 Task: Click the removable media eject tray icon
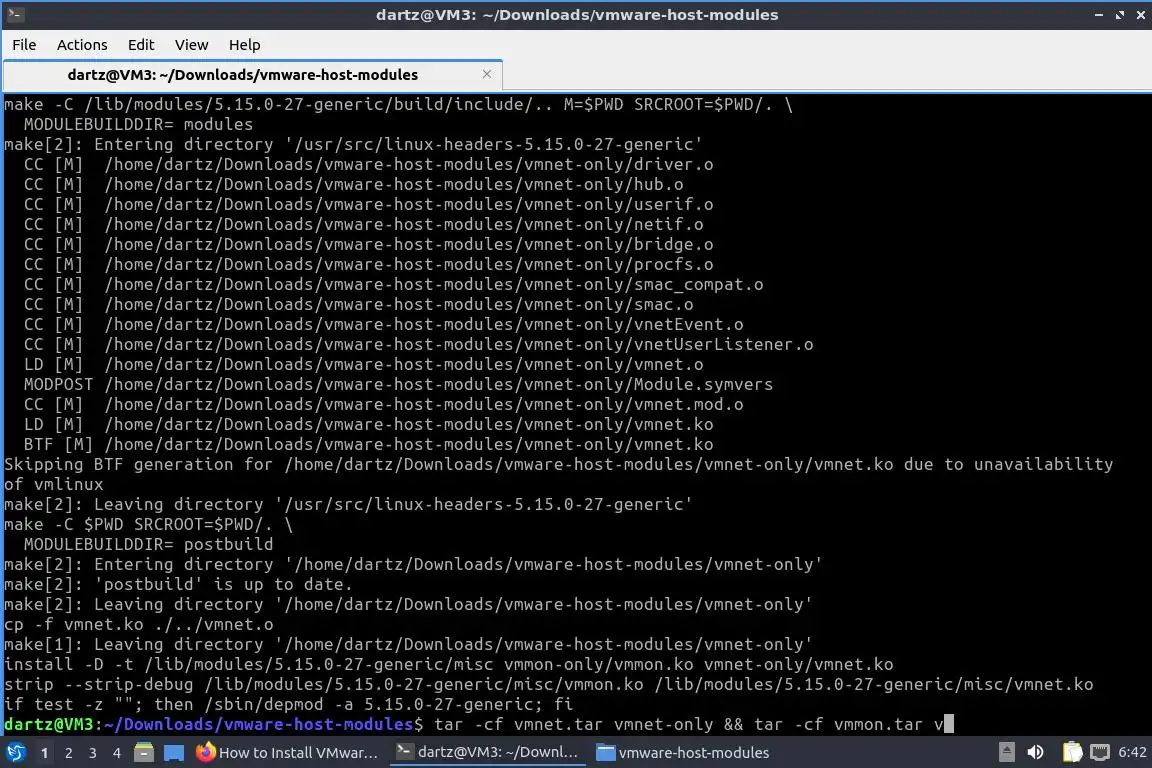click(x=1007, y=753)
